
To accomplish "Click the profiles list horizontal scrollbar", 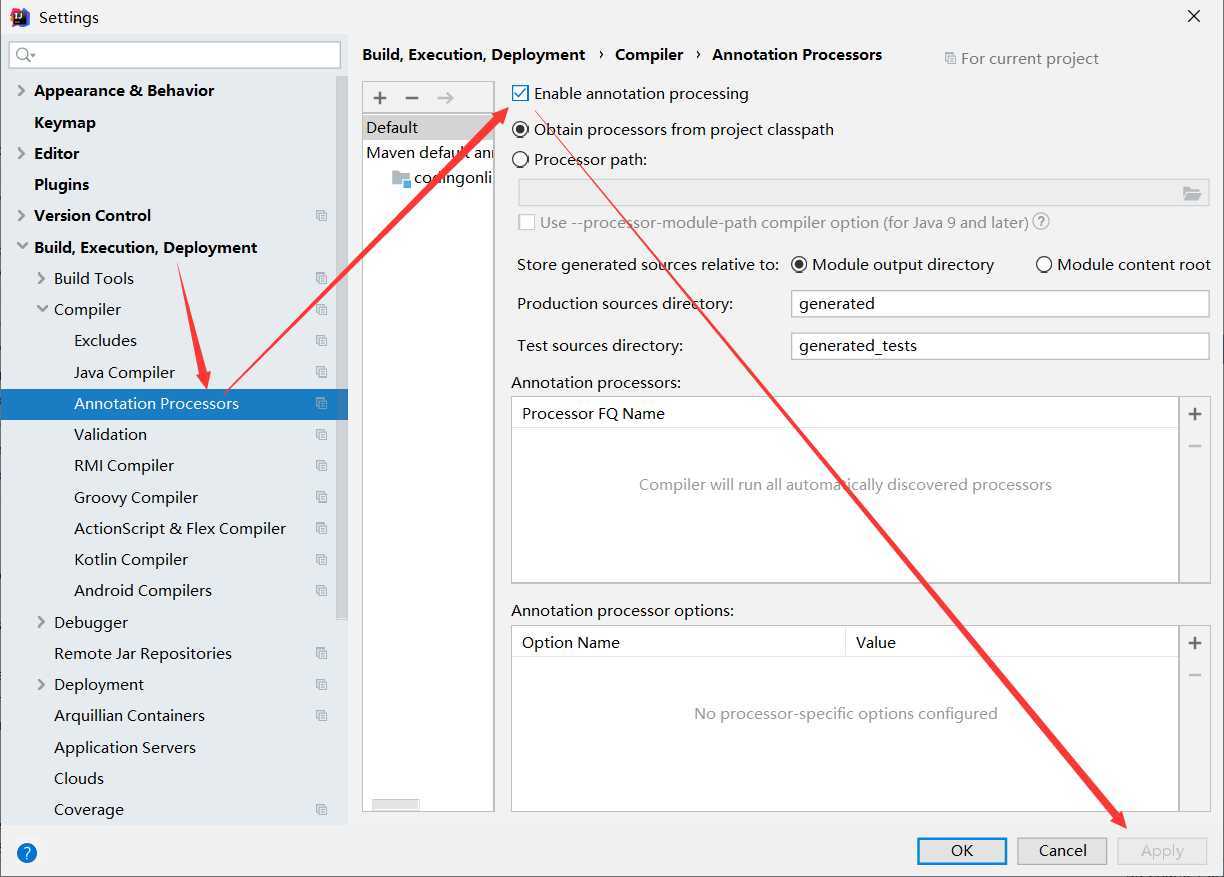I will tap(396, 804).
